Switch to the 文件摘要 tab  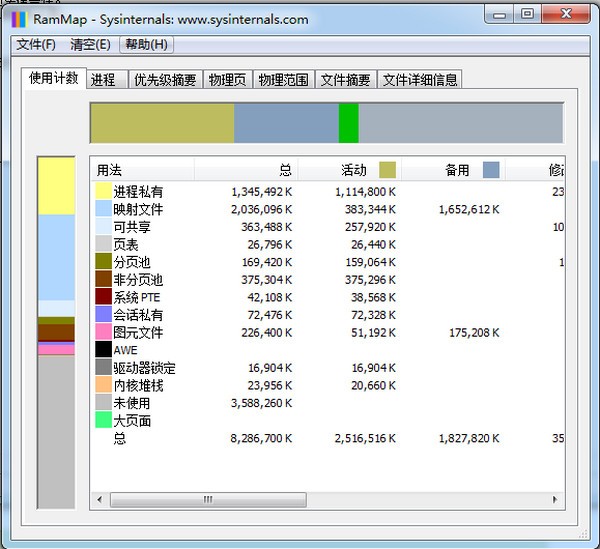tap(346, 80)
